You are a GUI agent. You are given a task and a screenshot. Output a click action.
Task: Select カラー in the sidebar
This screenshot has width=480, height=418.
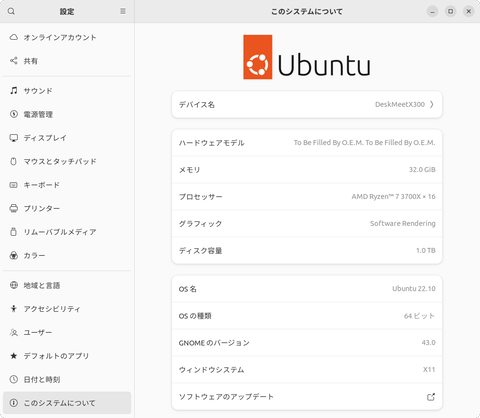point(67,255)
